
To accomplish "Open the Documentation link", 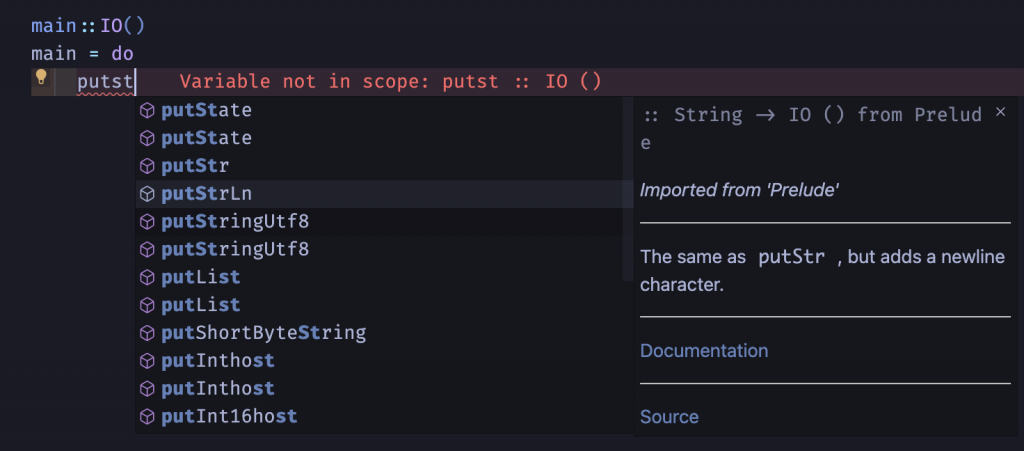I will click(704, 351).
